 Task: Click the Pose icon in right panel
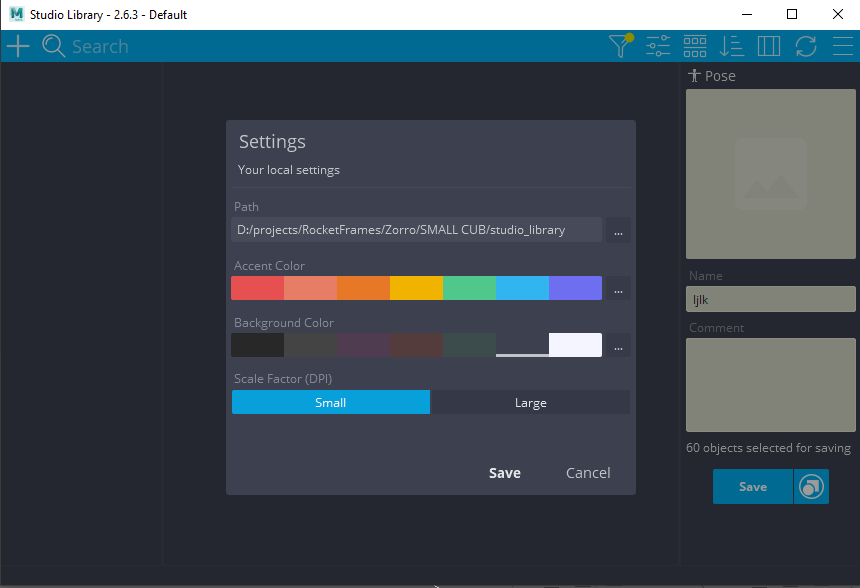[693, 75]
